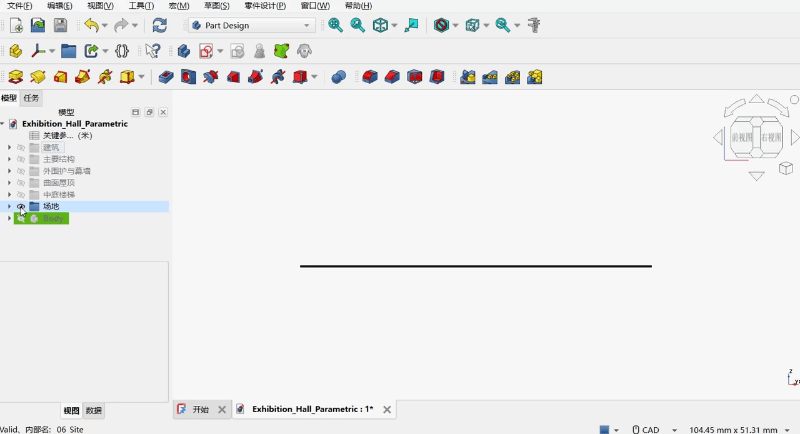Expand the 曲面屋顶 tree node
Image resolution: width=800 pixels, height=434 pixels.
[9, 183]
